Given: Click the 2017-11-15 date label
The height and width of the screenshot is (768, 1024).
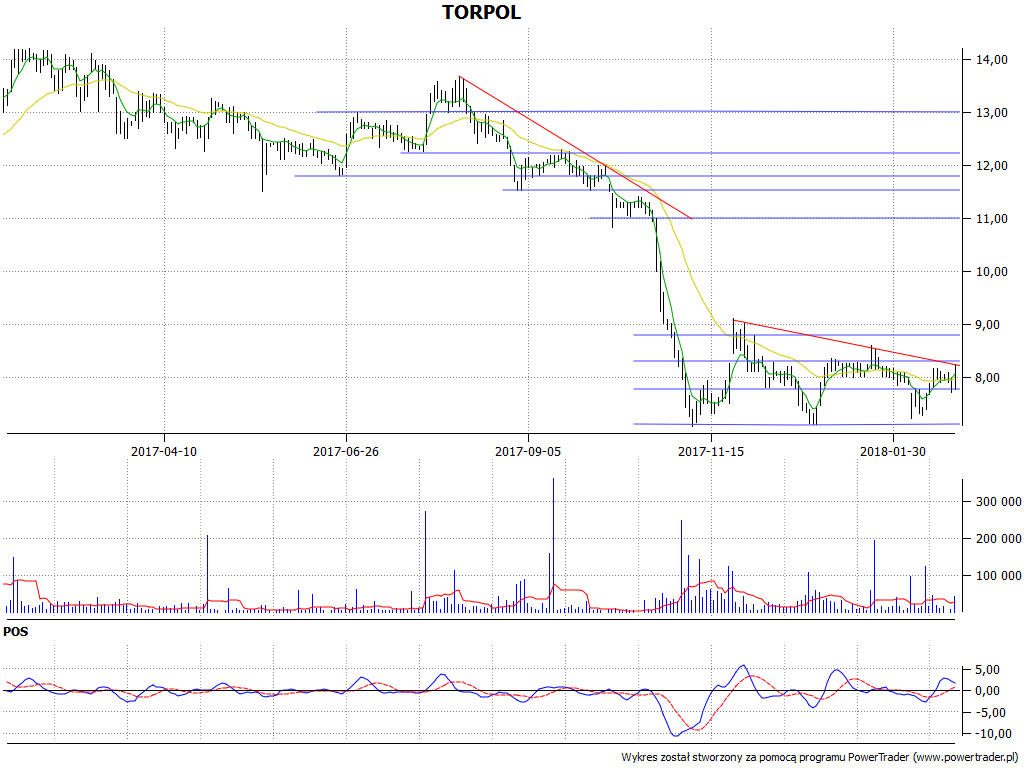Looking at the screenshot, I should 711,451.
